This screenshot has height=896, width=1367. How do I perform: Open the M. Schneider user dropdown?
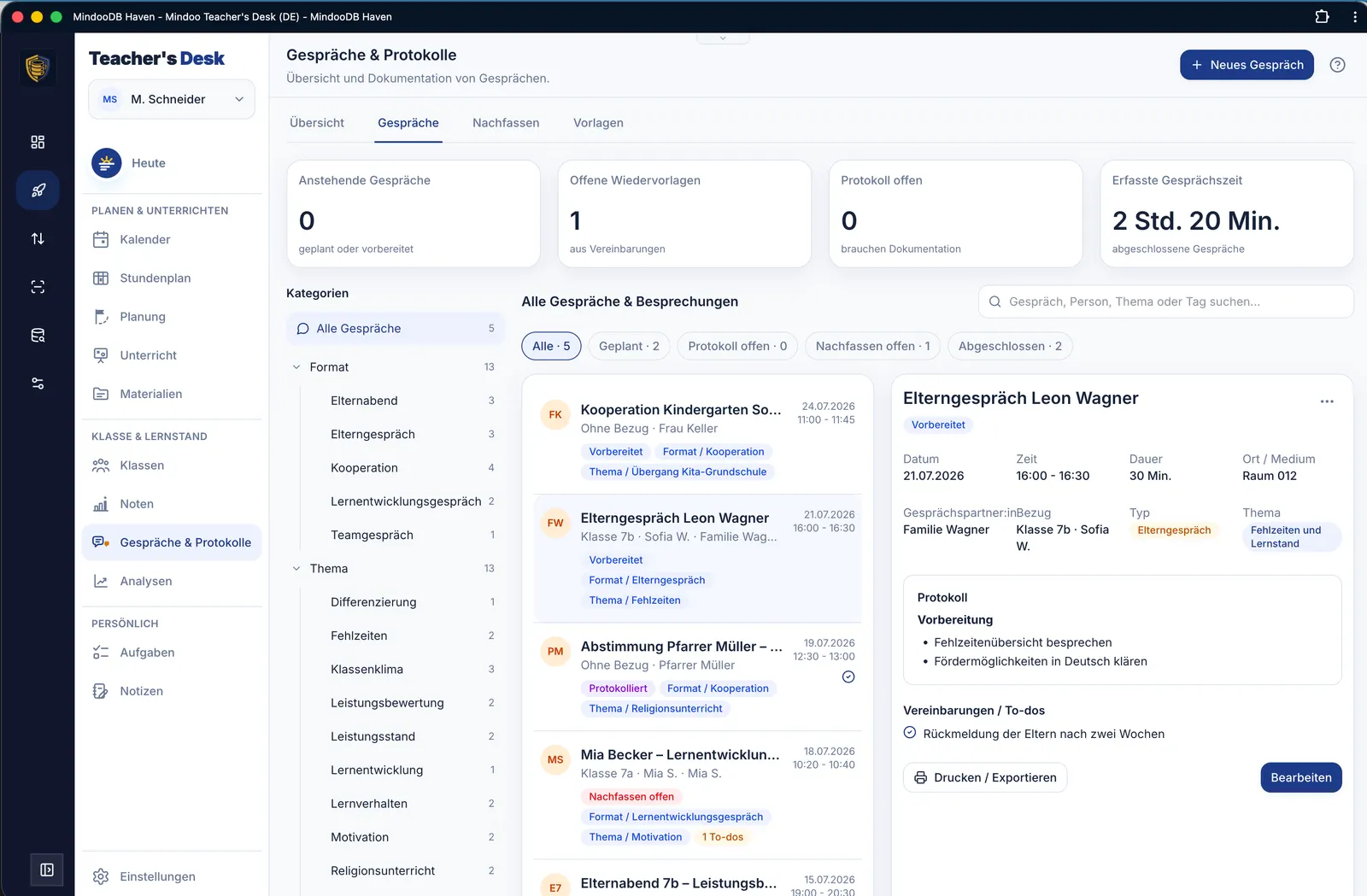pyautogui.click(x=172, y=99)
